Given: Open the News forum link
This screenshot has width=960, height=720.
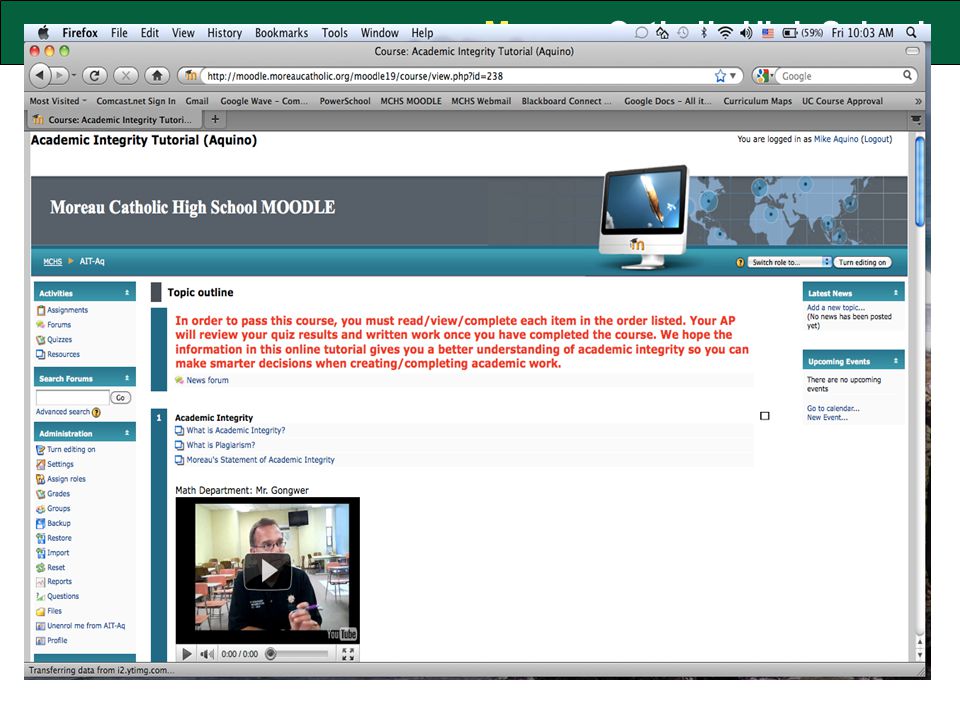Looking at the screenshot, I should [207, 380].
